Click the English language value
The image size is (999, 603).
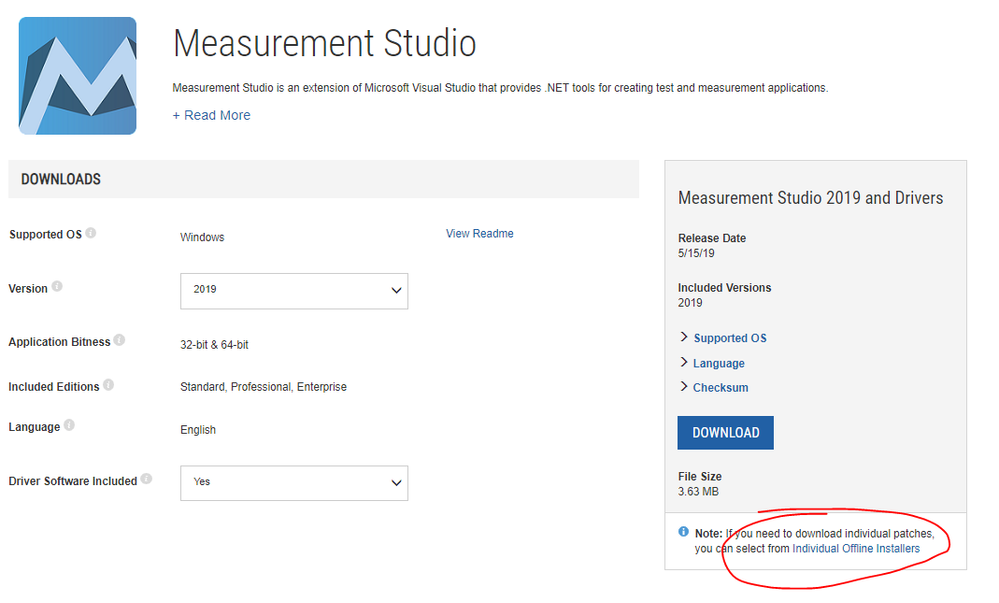coord(198,430)
